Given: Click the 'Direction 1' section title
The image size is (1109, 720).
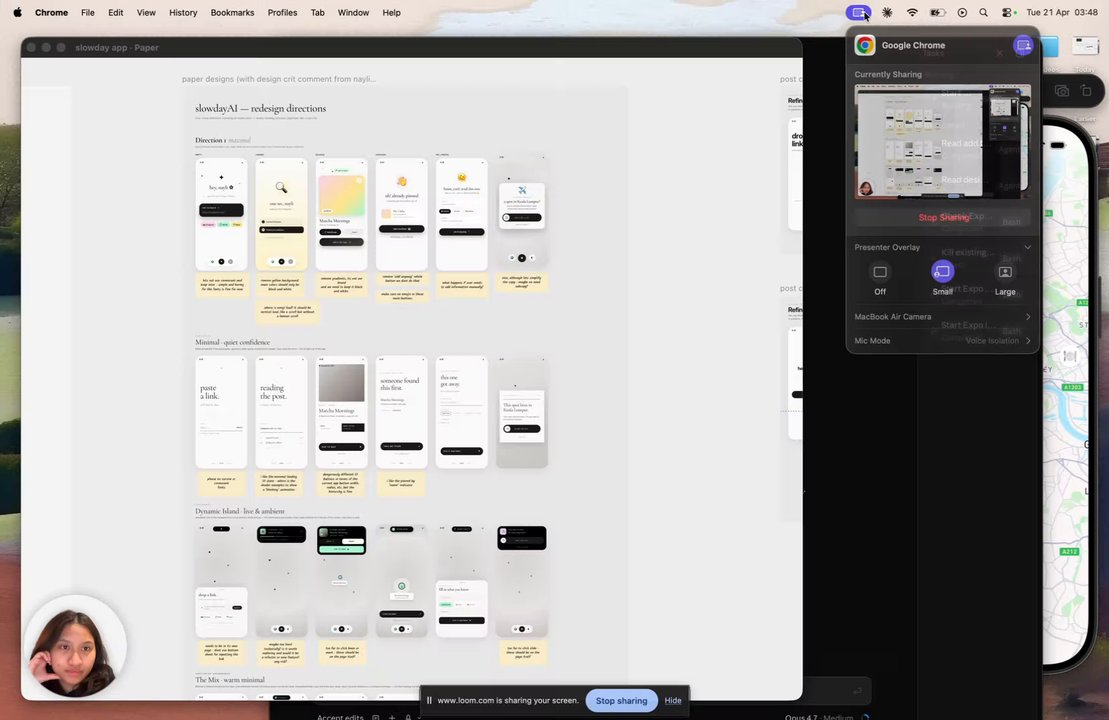Looking at the screenshot, I should 223,140.
